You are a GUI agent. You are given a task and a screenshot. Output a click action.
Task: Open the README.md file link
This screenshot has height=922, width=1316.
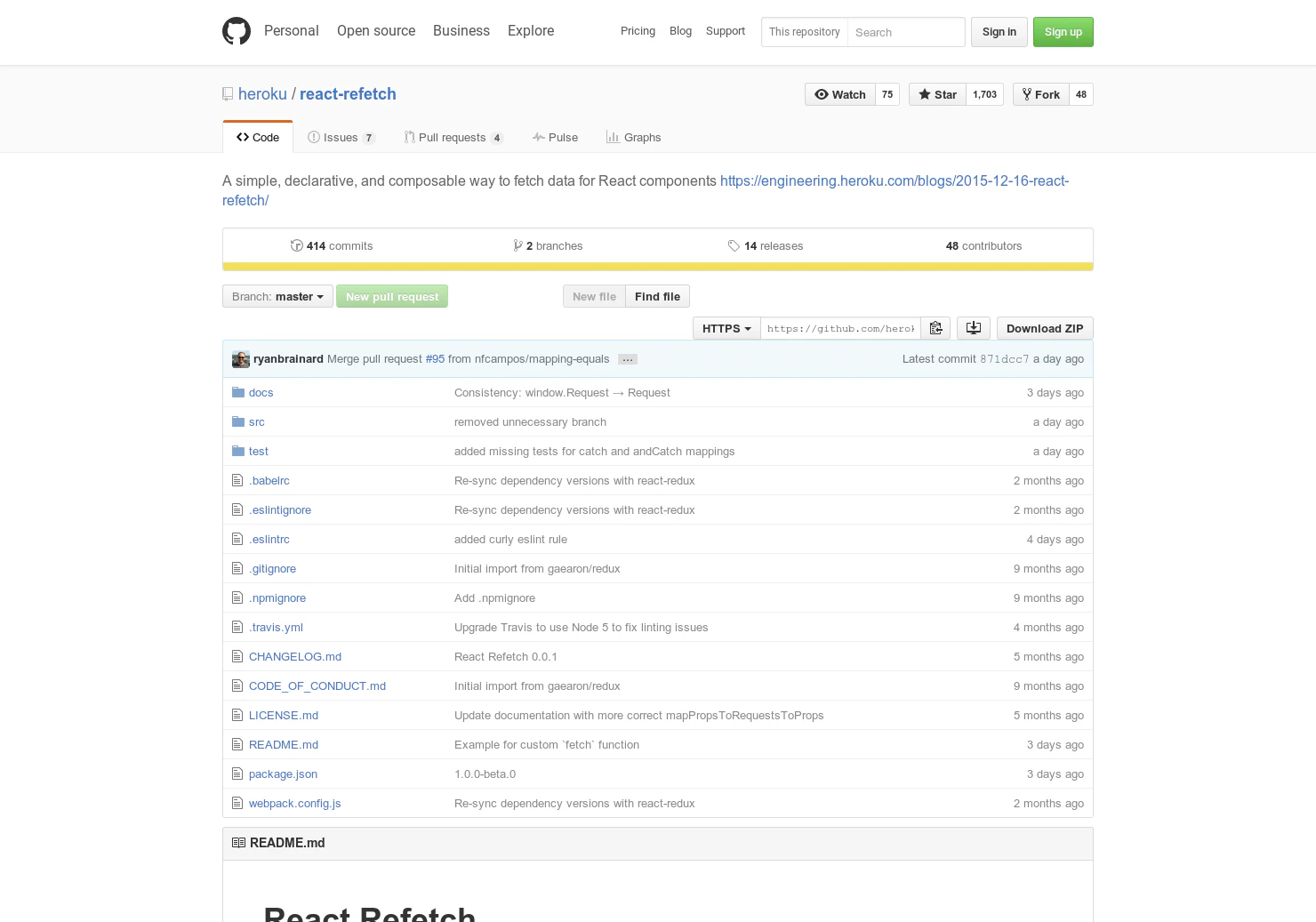pyautogui.click(x=283, y=744)
